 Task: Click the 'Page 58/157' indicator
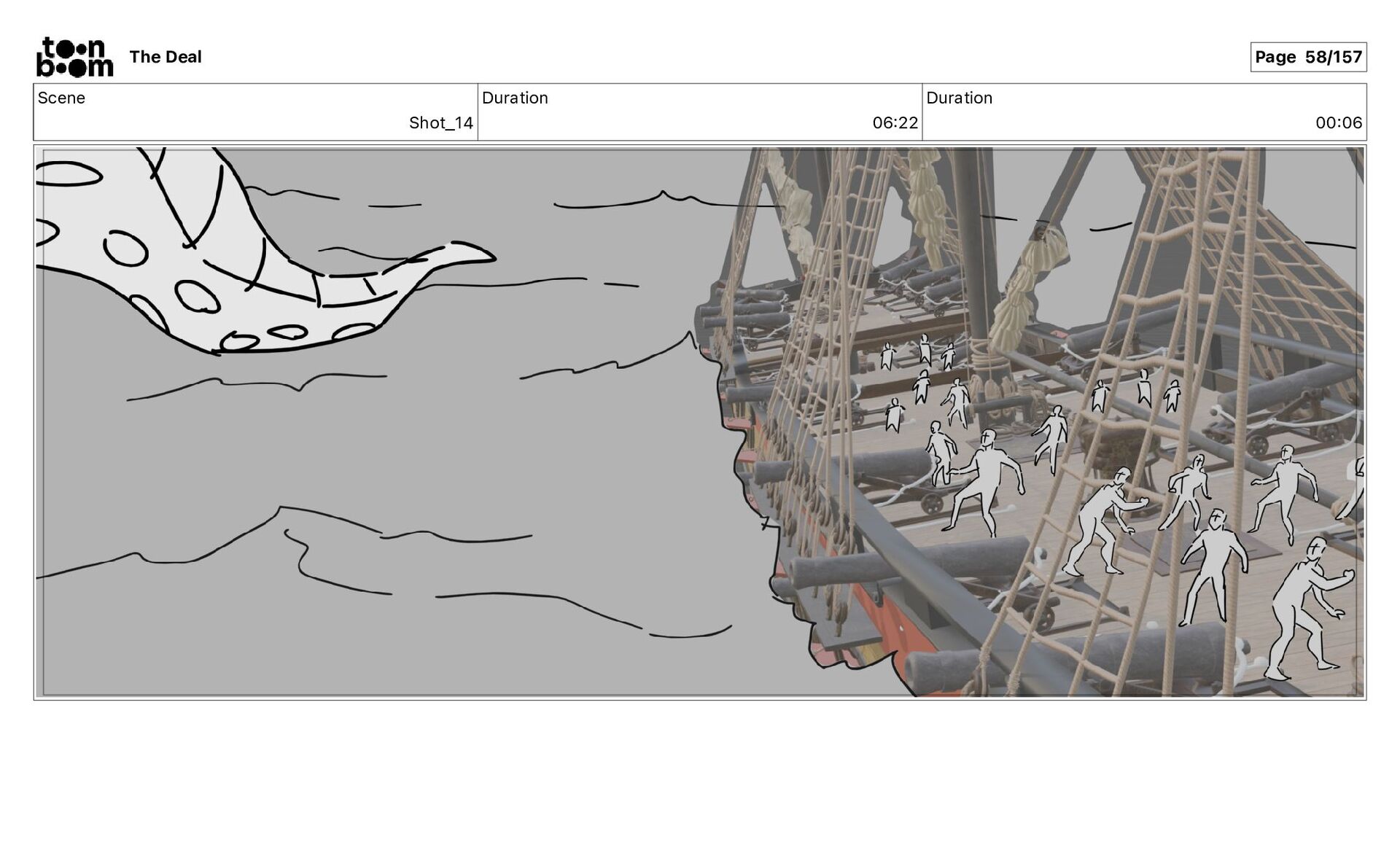1308,57
